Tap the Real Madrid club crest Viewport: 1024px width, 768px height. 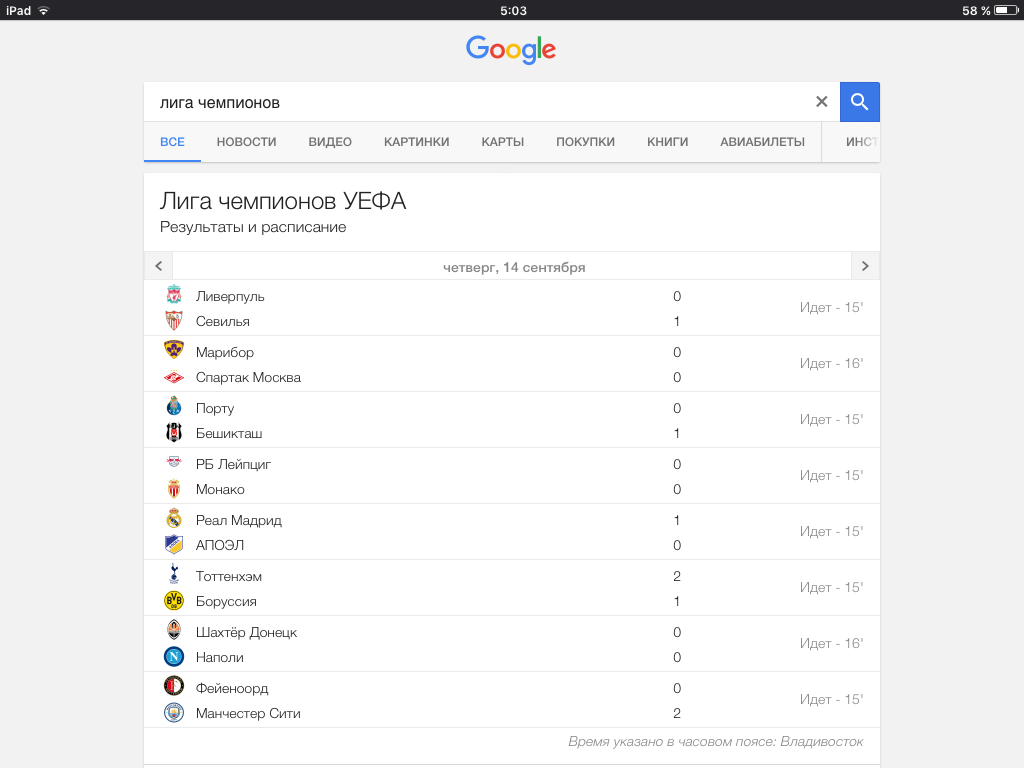pos(174,519)
